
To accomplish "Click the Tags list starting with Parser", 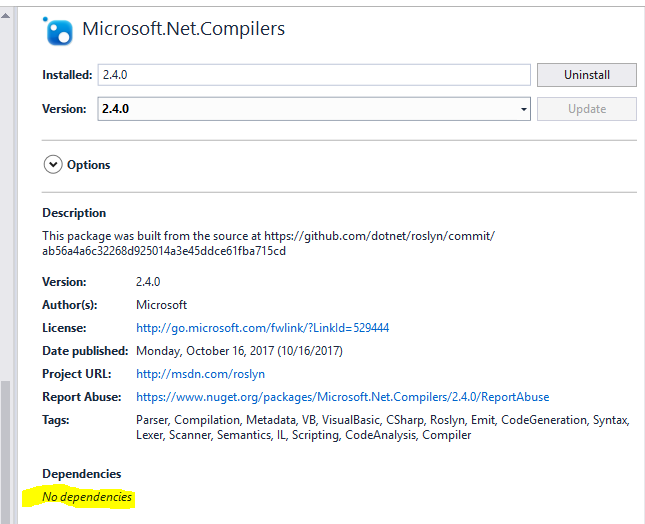I will point(383,427).
